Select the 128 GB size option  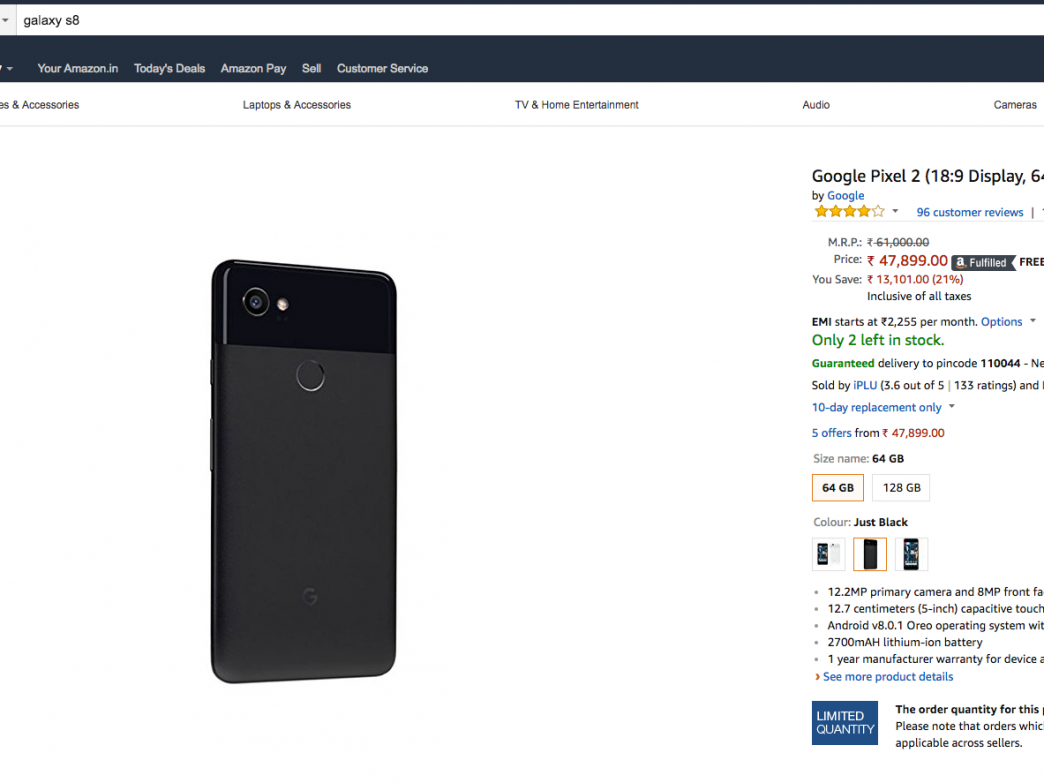pos(901,488)
